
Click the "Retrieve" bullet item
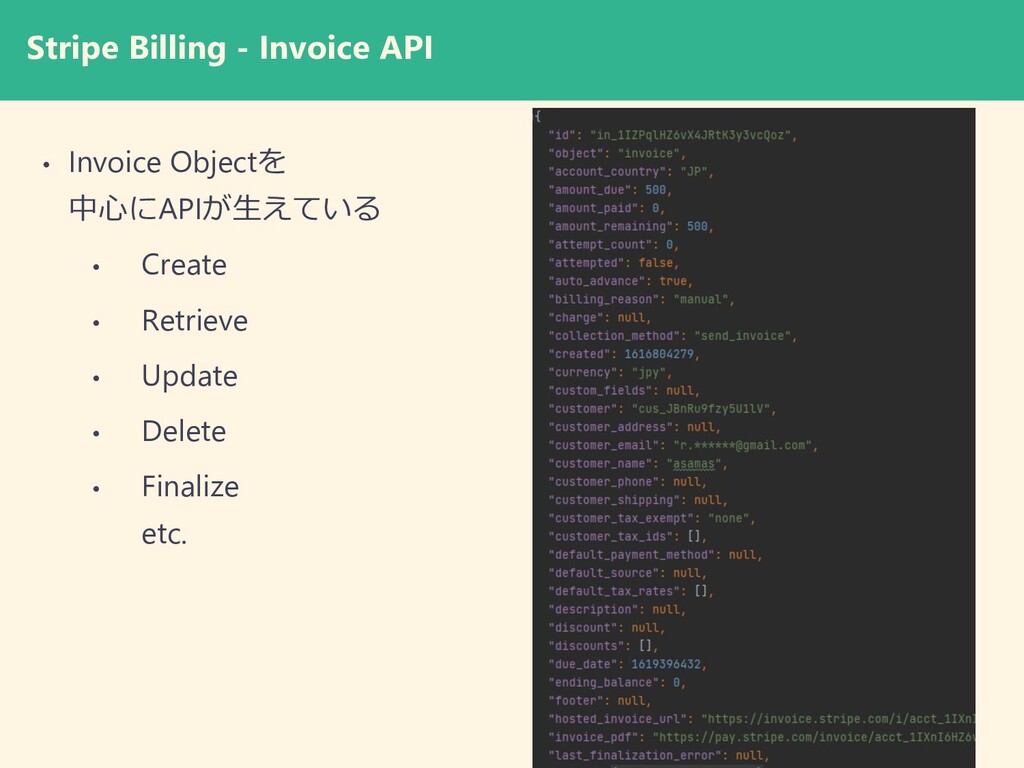pyautogui.click(x=195, y=321)
